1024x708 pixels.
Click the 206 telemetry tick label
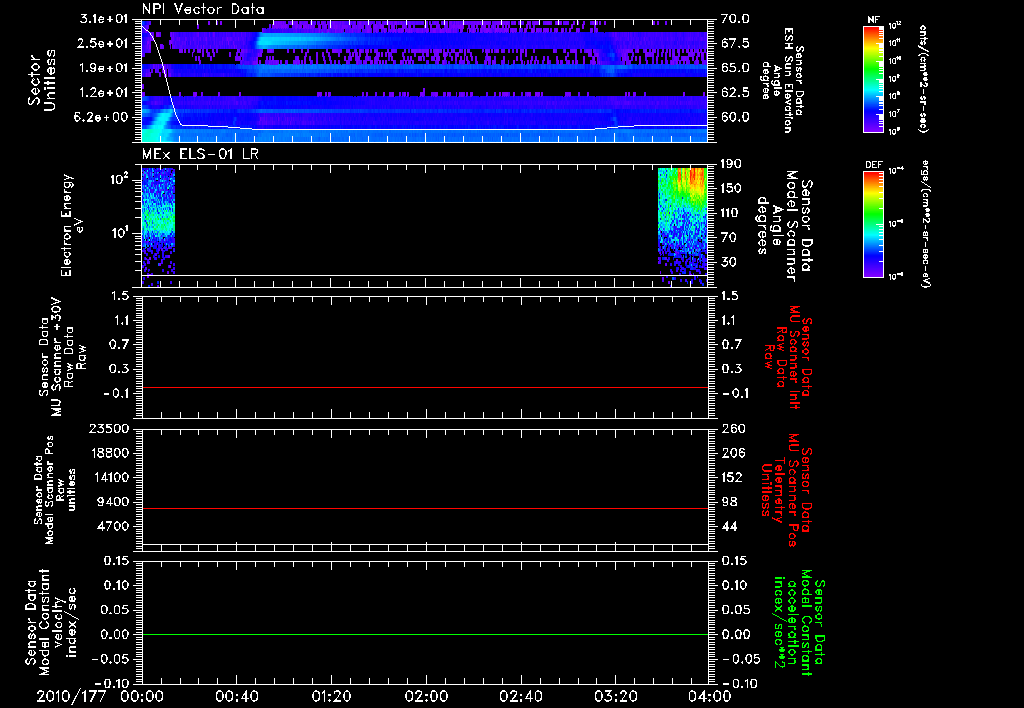pos(732,453)
